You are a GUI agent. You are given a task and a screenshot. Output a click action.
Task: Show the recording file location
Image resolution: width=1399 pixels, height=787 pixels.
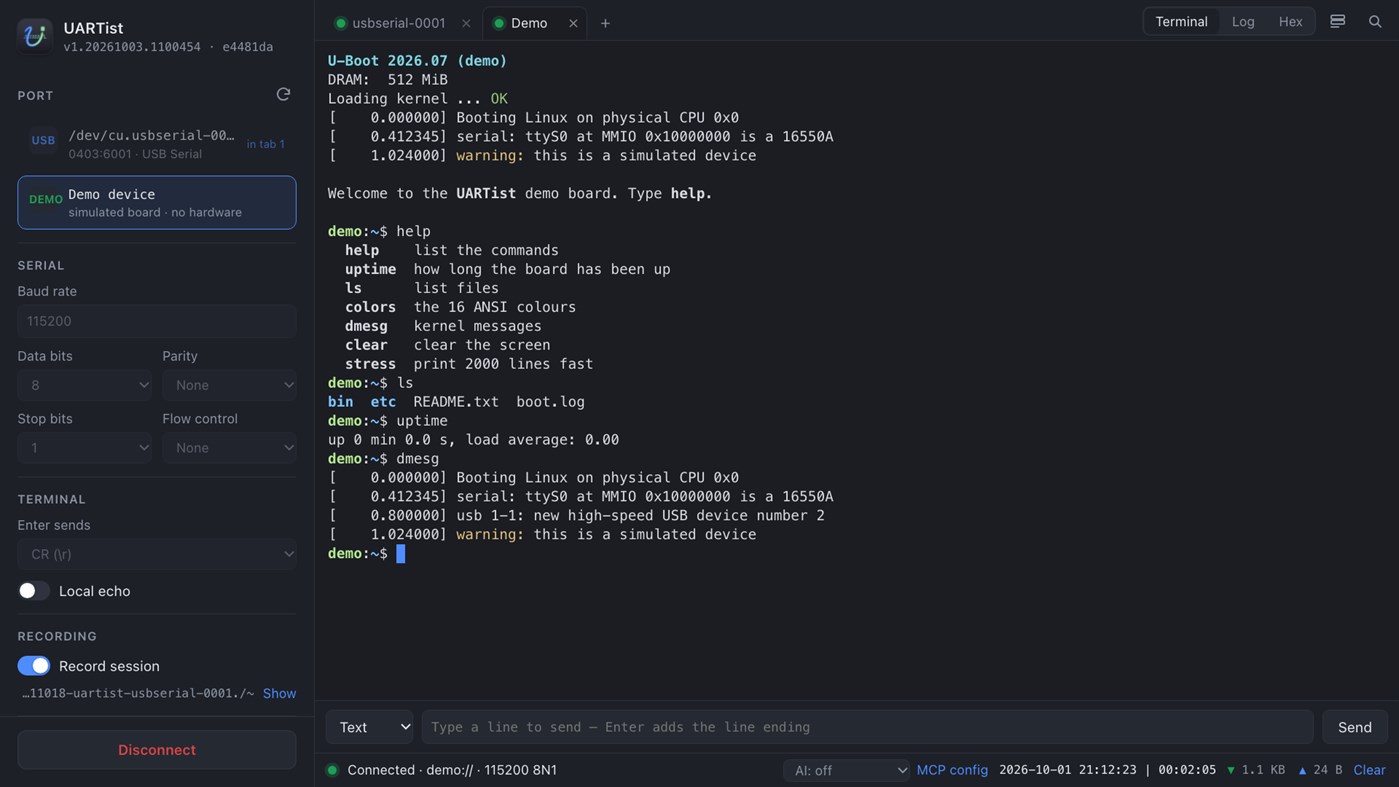point(279,693)
